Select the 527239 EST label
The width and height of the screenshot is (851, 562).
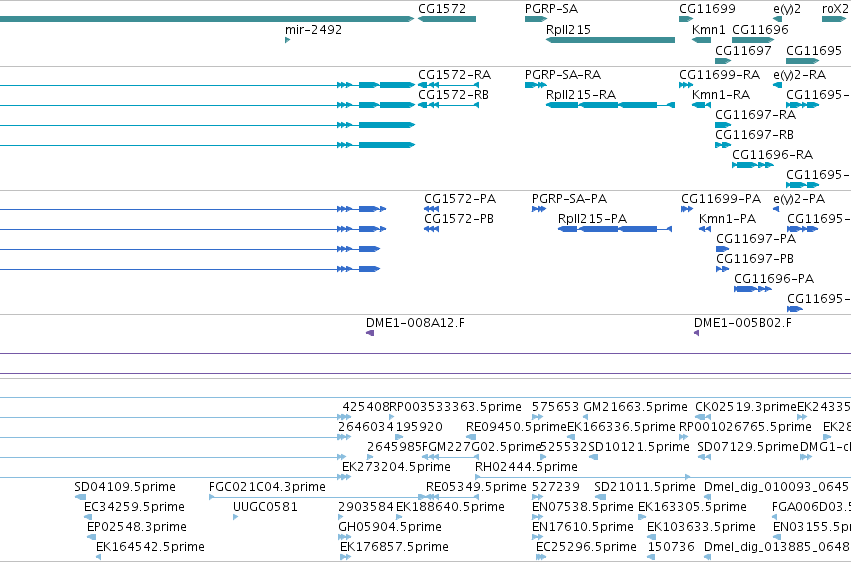pos(556,487)
